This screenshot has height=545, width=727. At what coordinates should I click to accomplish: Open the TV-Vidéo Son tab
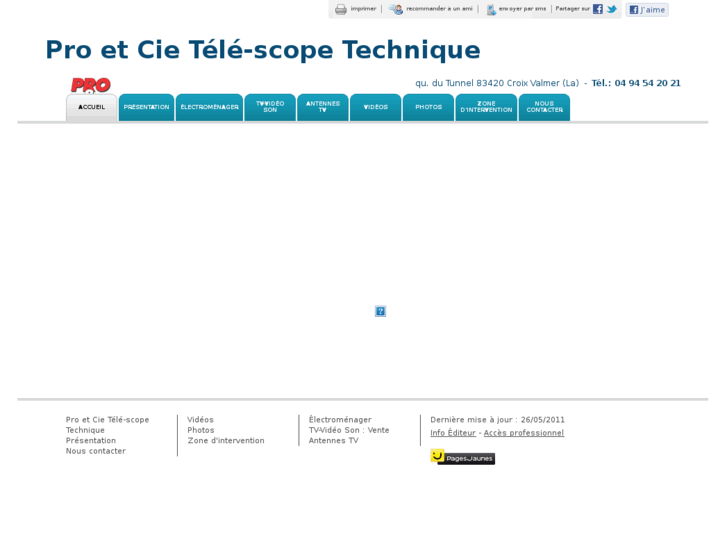point(270,107)
